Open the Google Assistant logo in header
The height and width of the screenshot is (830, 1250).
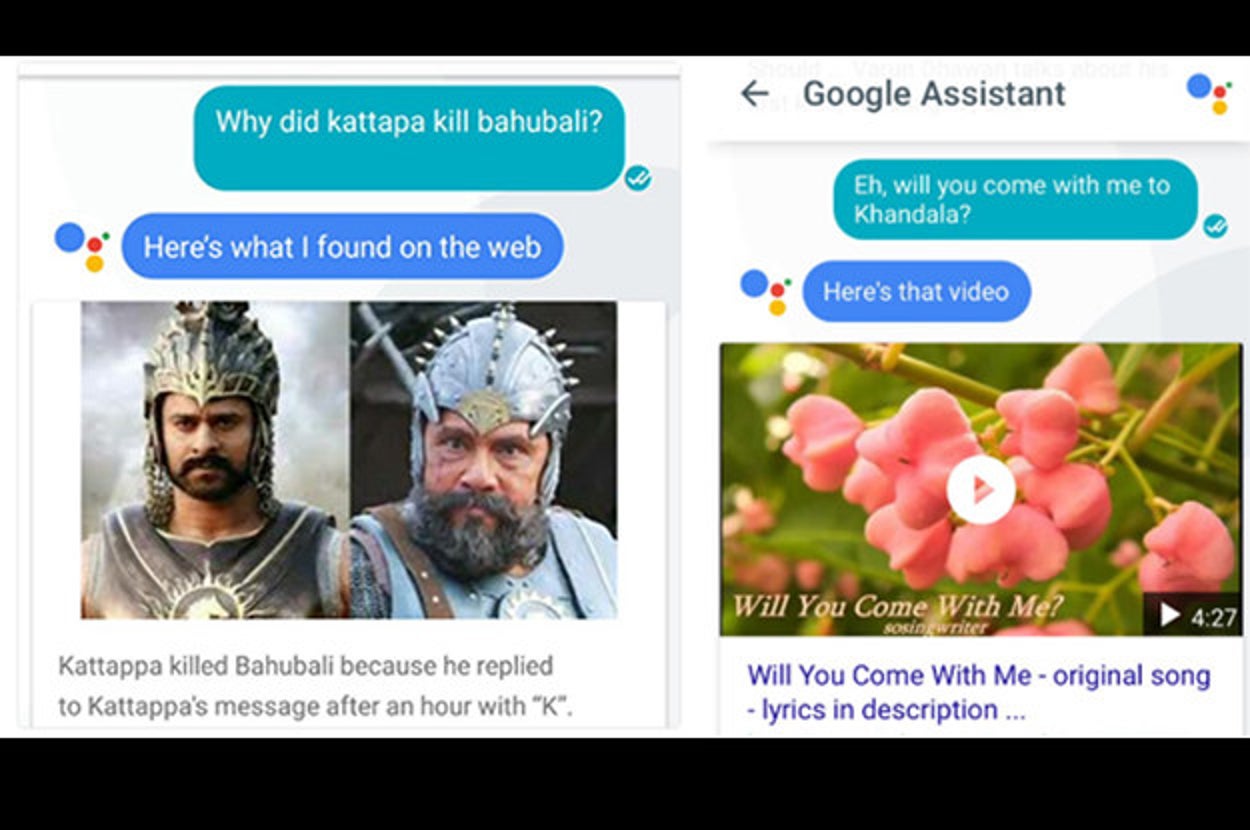[x=1209, y=94]
